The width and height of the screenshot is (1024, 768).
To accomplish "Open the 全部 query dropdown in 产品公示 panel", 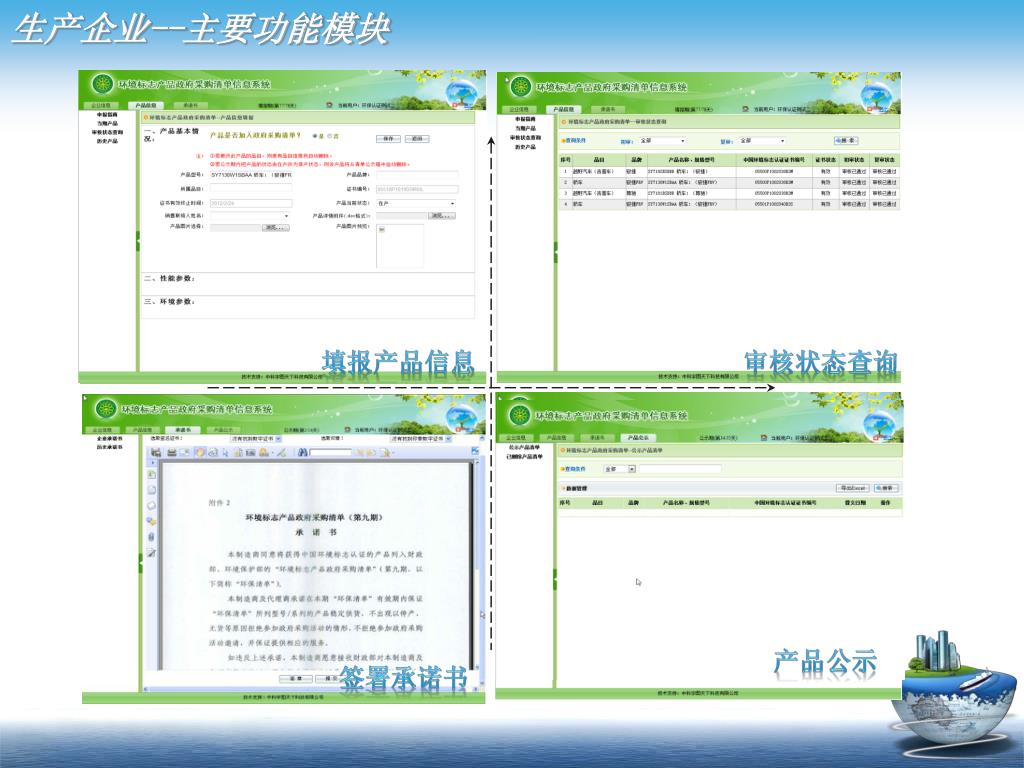I will [620, 469].
